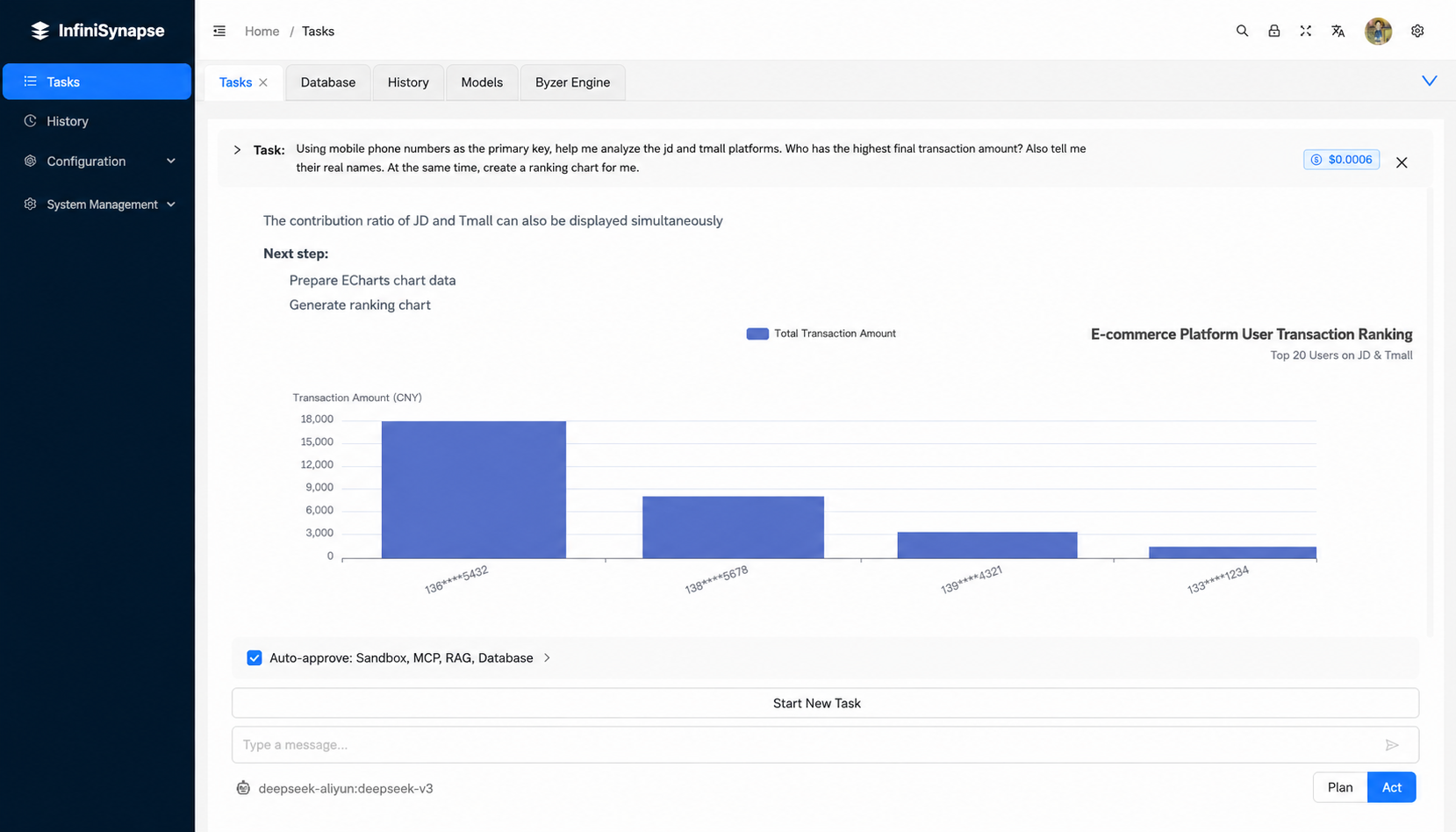The width and height of the screenshot is (1456, 832).
Task: Open the language translation icon
Action: coord(1338,31)
